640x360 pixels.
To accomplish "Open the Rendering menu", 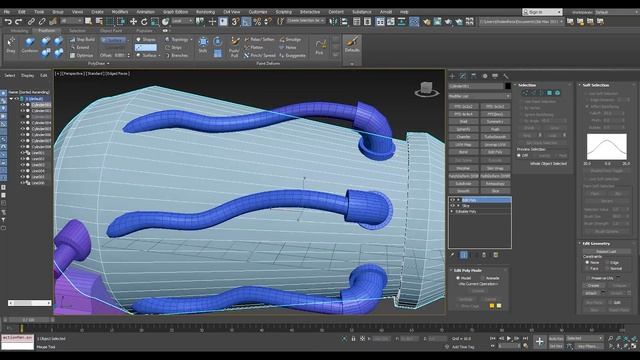I will (x=205, y=12).
